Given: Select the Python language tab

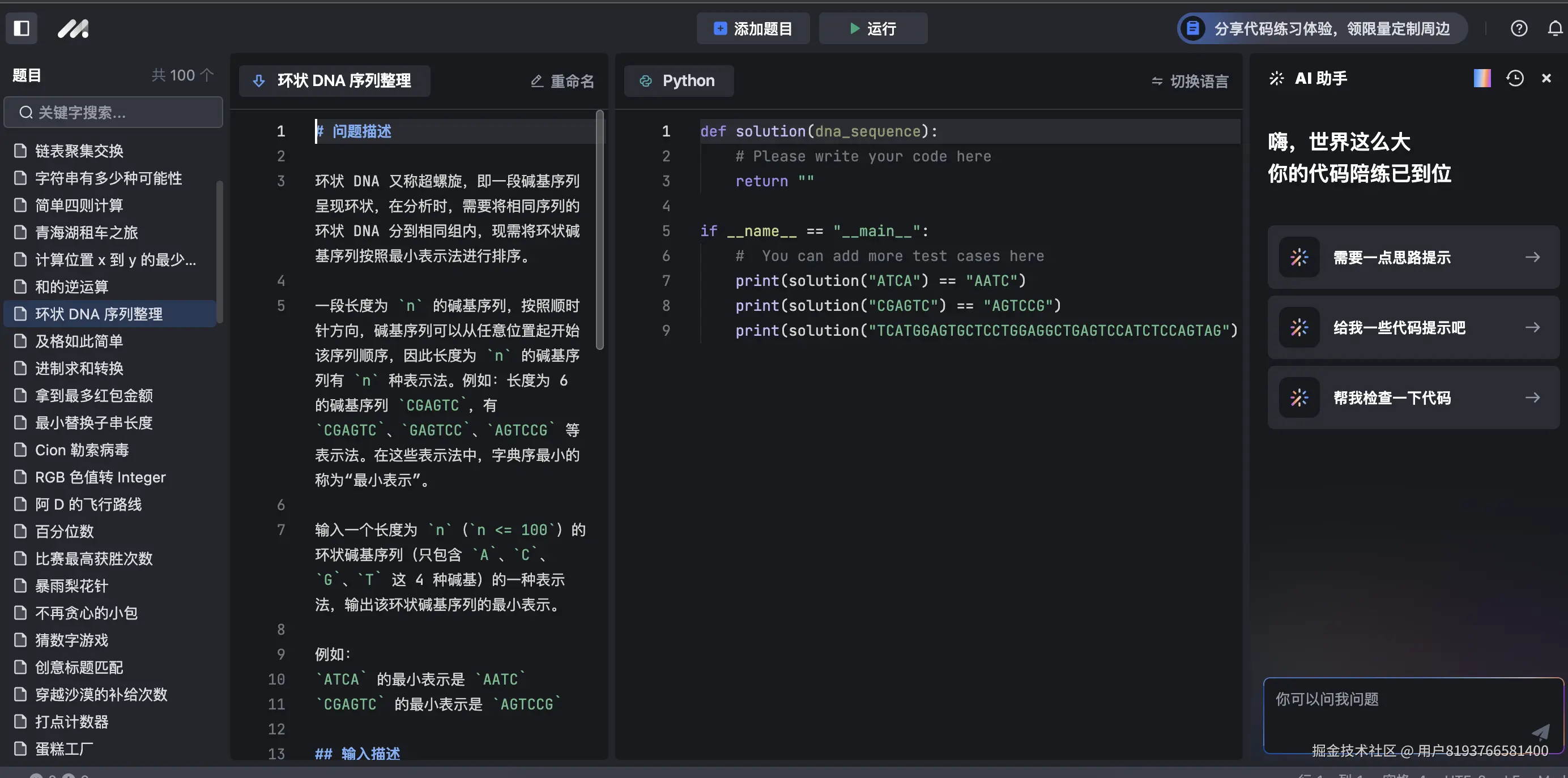Looking at the screenshot, I should point(678,80).
